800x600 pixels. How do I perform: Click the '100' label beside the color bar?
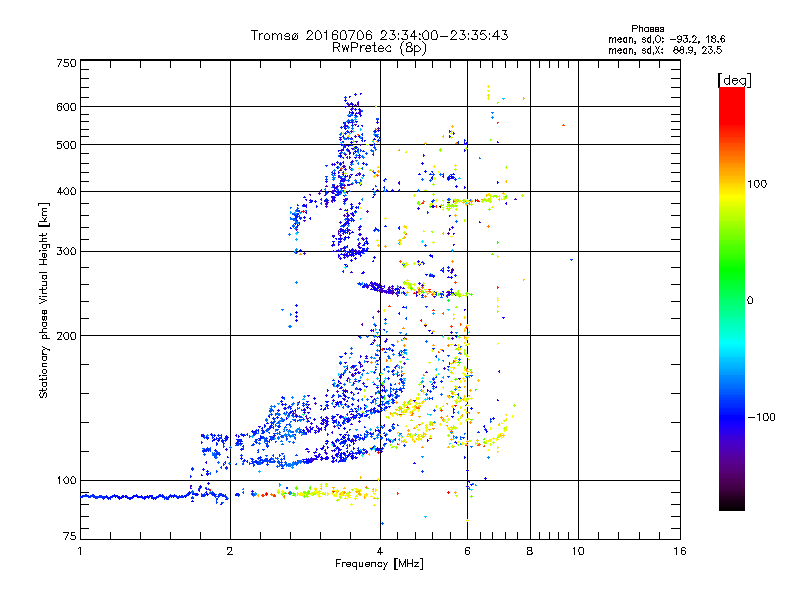click(757, 184)
